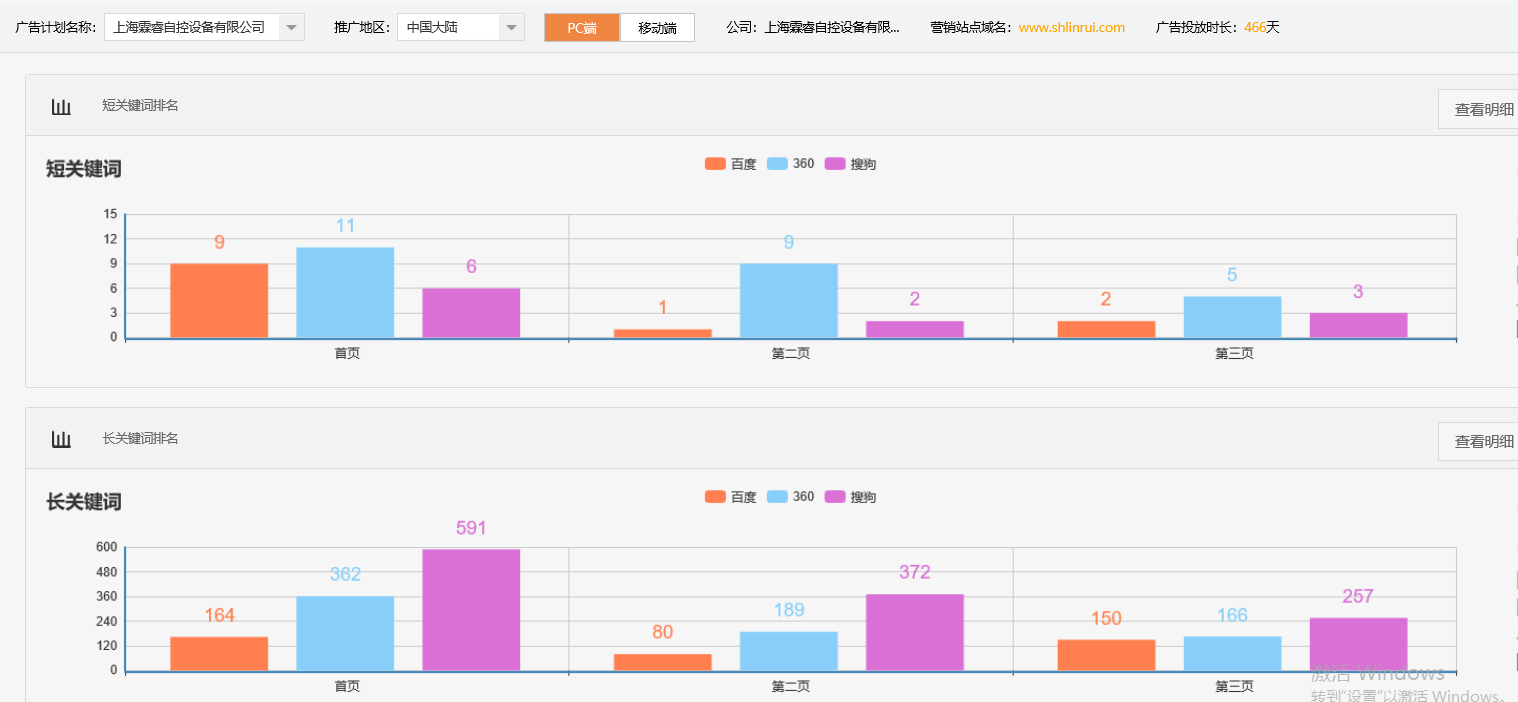Screen dimensions: 1518x702
Task: Select the 短关键词排名 section header
Action: click(x=140, y=105)
